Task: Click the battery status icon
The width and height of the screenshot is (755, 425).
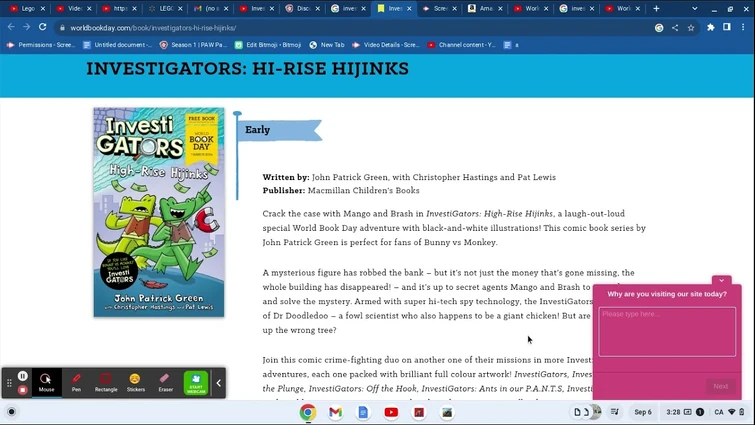Action: (x=742, y=412)
